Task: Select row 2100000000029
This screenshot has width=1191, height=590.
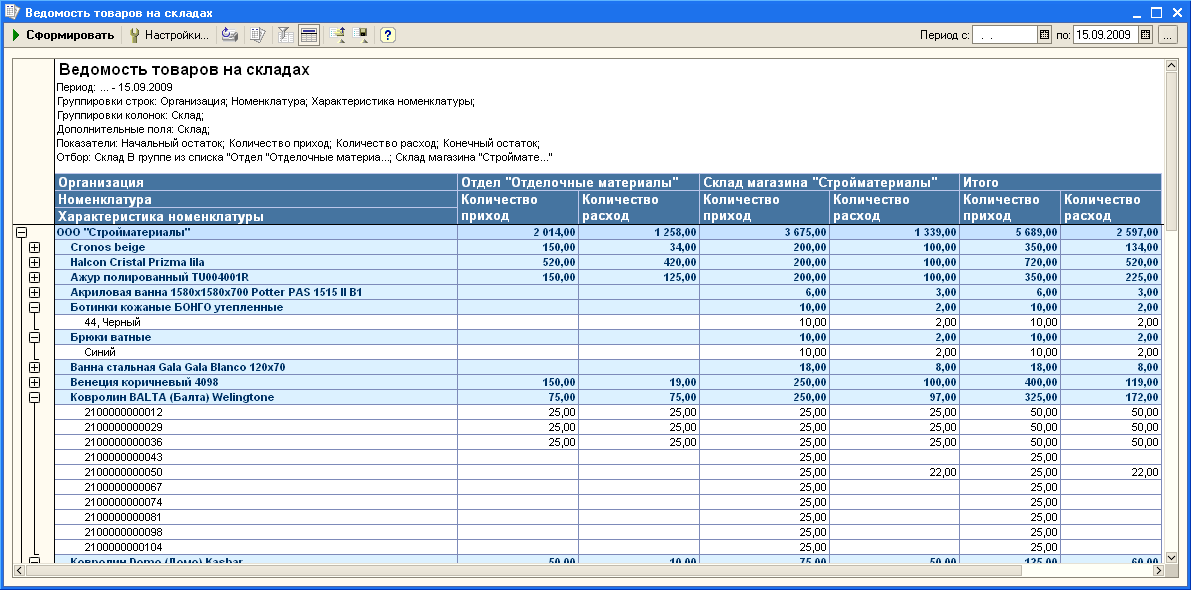Action: pos(608,428)
